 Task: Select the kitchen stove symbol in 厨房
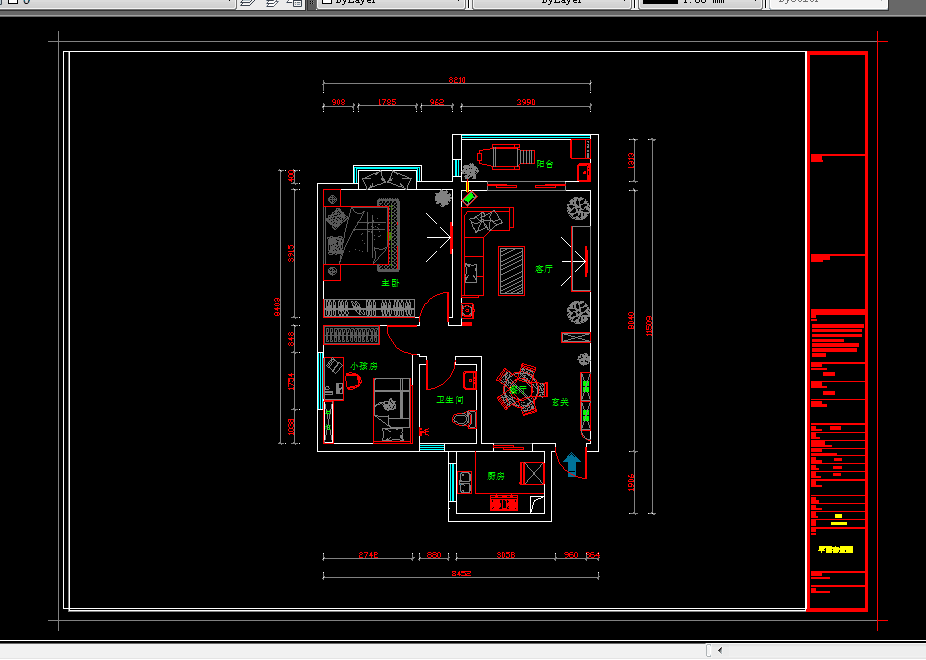[x=503, y=503]
